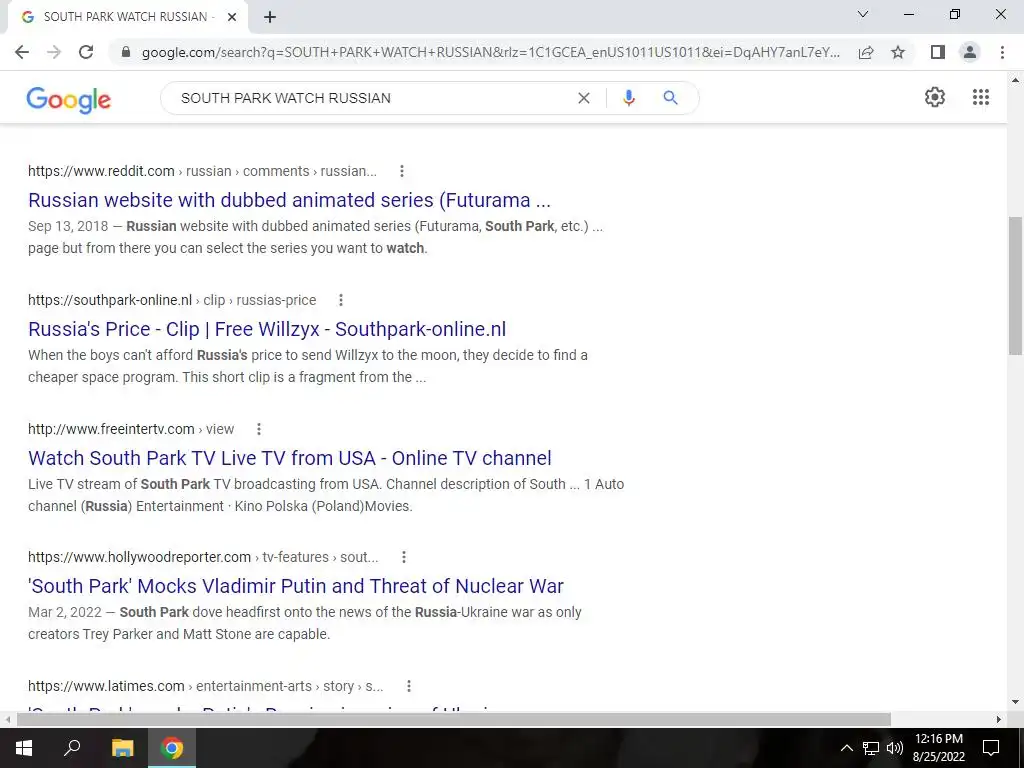Image resolution: width=1024 pixels, height=768 pixels.
Task: Open more options for southpark-online.nl result
Action: pyautogui.click(x=340, y=300)
